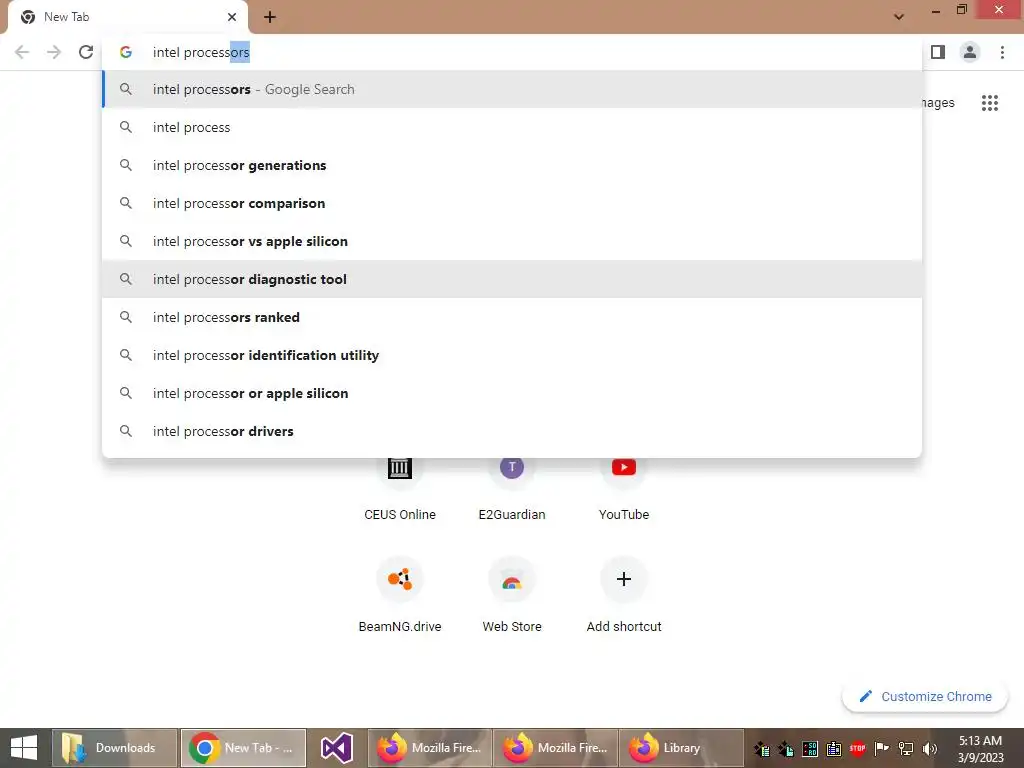Screen dimensions: 1024x768
Task: Select 'intel processor vs apple silicon' suggestion
Action: (512, 241)
